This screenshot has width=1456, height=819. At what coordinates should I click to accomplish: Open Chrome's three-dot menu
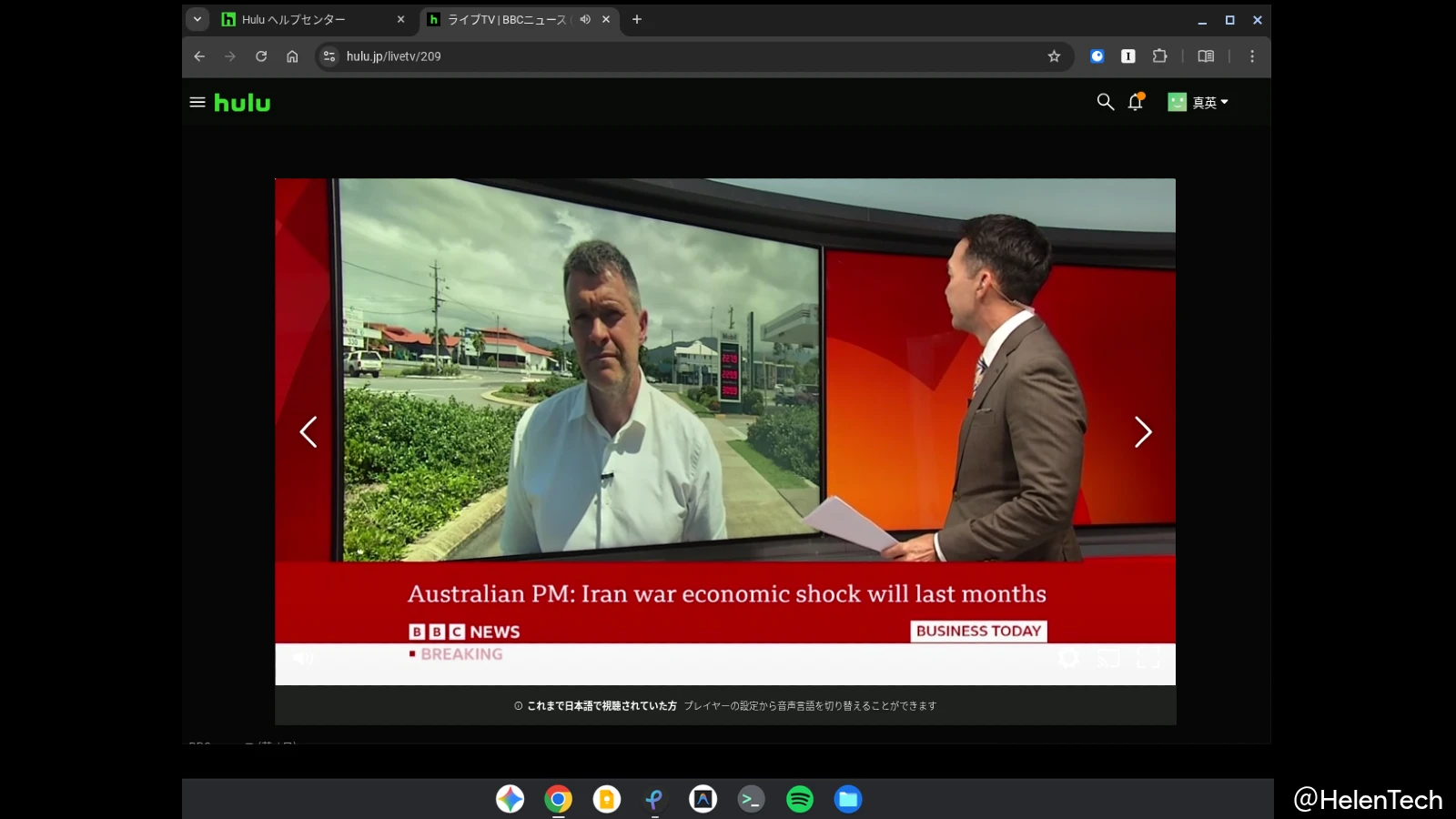coord(1252,56)
